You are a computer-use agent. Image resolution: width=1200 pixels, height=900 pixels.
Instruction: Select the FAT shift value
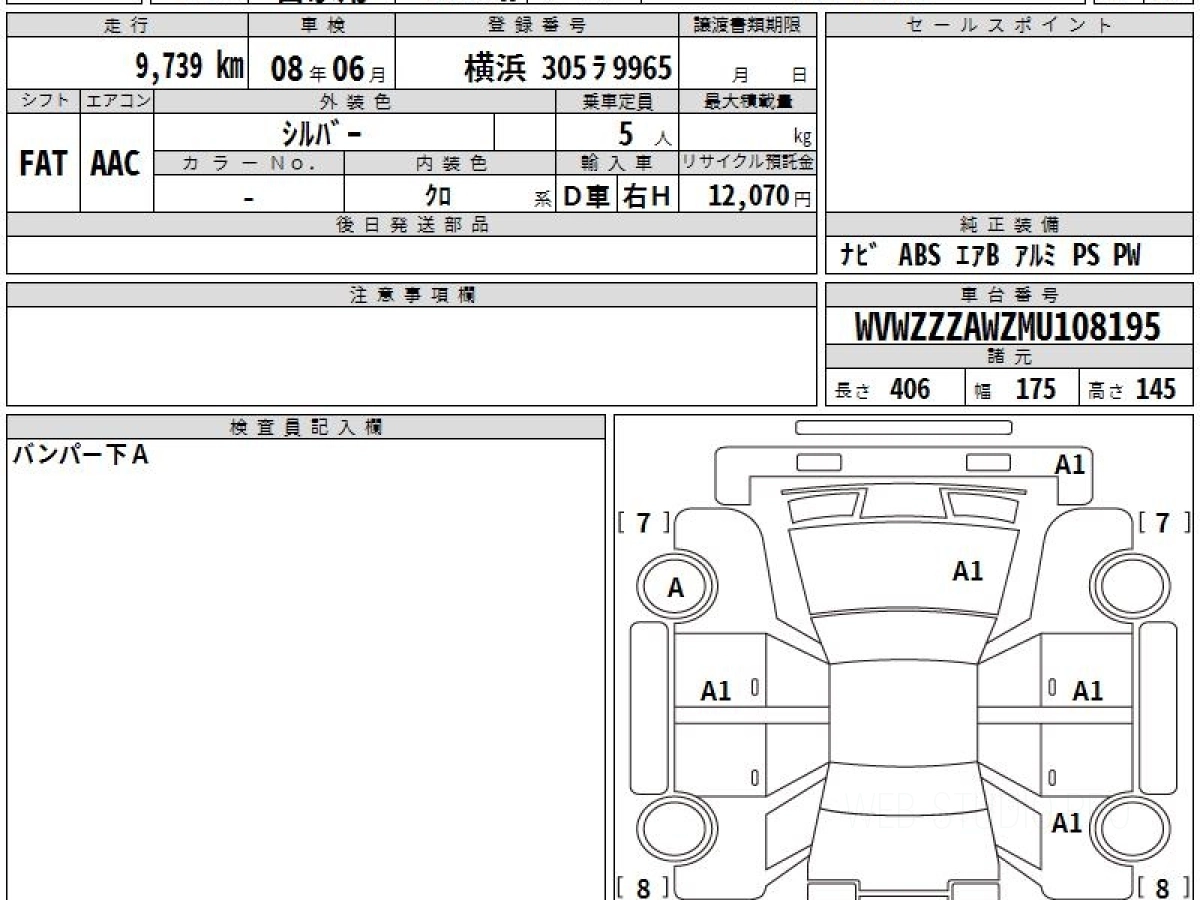(x=43, y=163)
